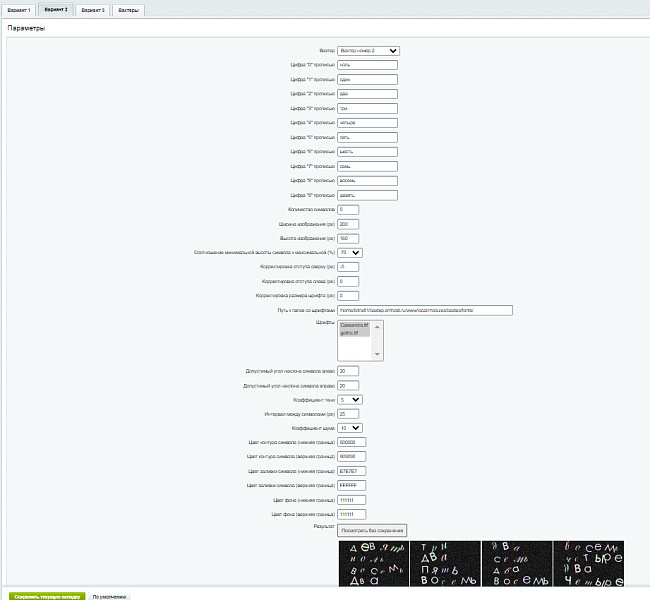This screenshot has height=600, width=650.
Task: Open the 'Вахтеры' tab
Action: click(128, 10)
